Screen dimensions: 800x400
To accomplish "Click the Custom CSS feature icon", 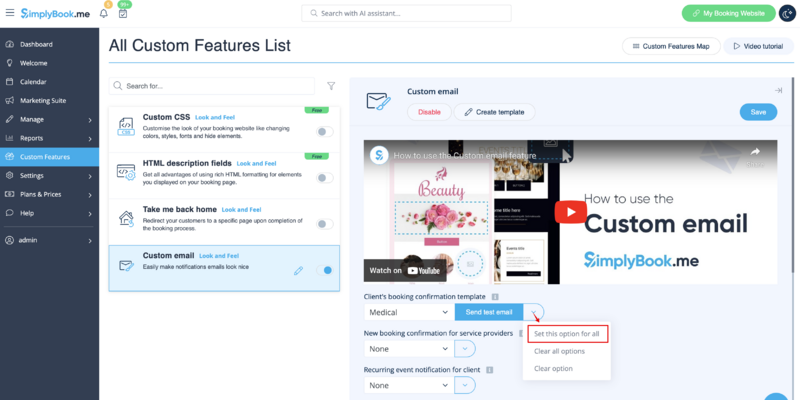I will click(126, 126).
